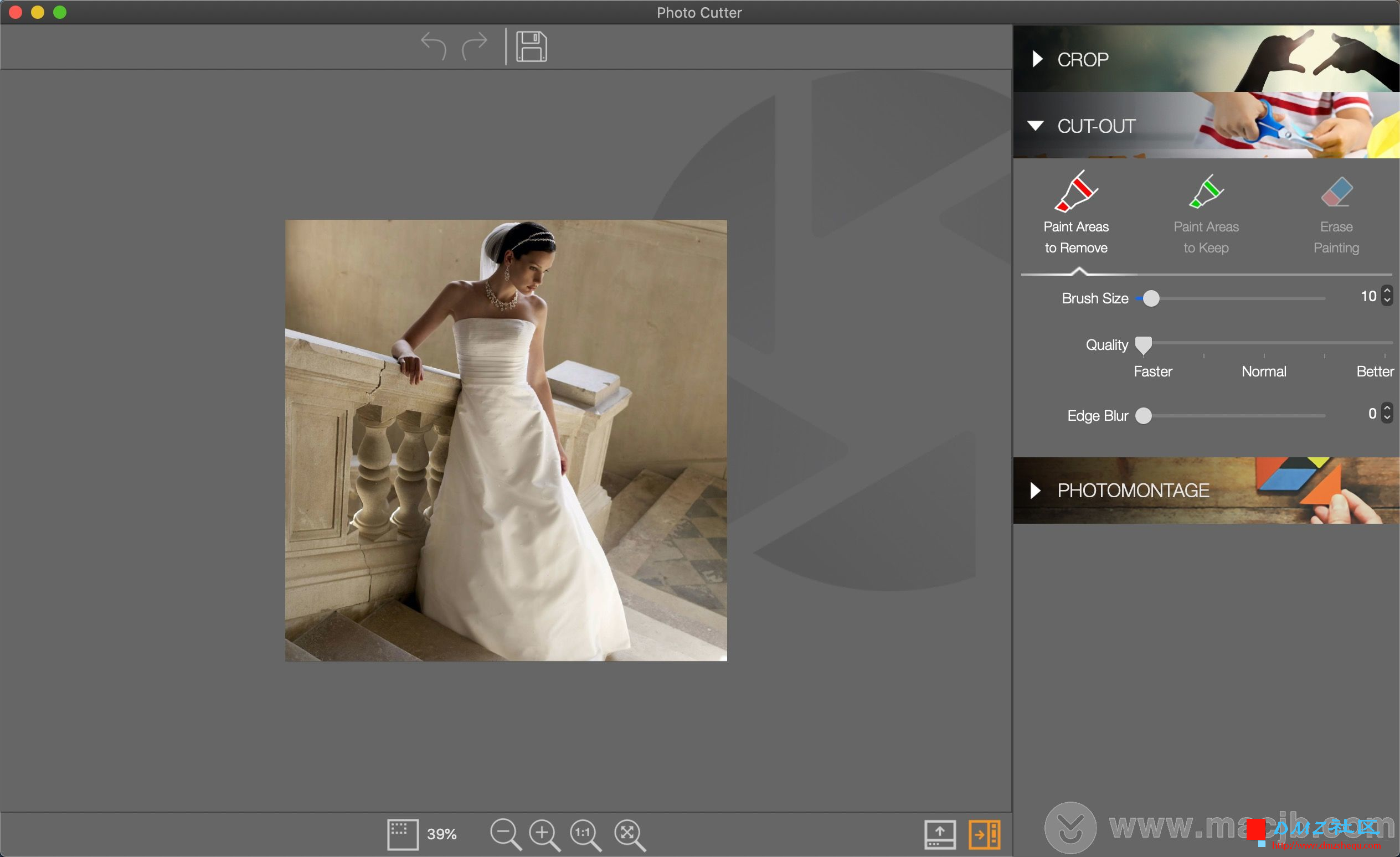Click on the bride photo in the canvas

(506, 440)
